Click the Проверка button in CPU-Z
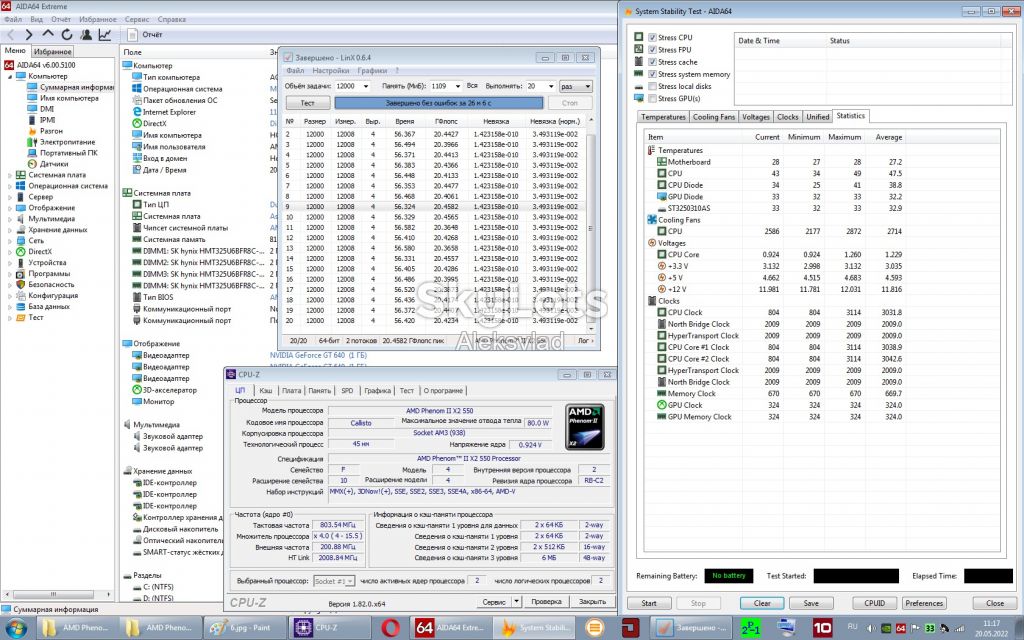The height and width of the screenshot is (640, 1024). (x=546, y=601)
